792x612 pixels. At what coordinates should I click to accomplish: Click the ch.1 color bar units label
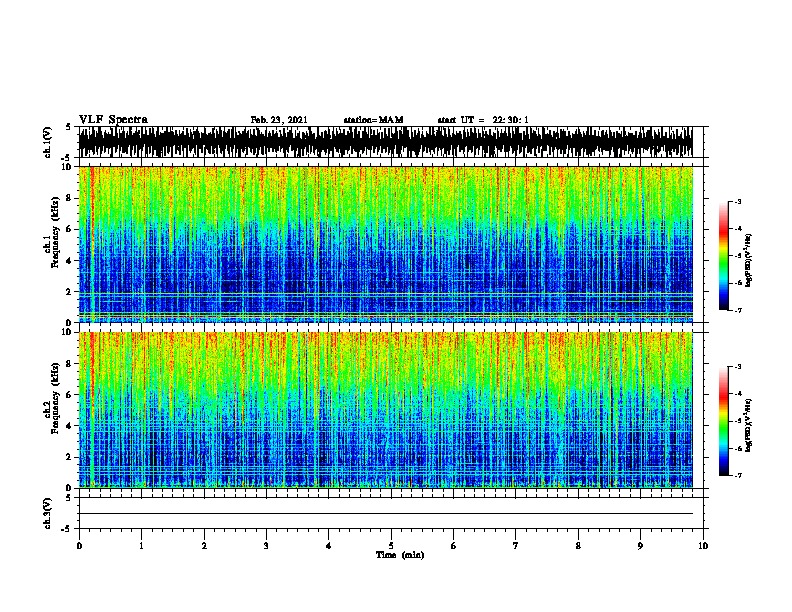click(x=749, y=260)
